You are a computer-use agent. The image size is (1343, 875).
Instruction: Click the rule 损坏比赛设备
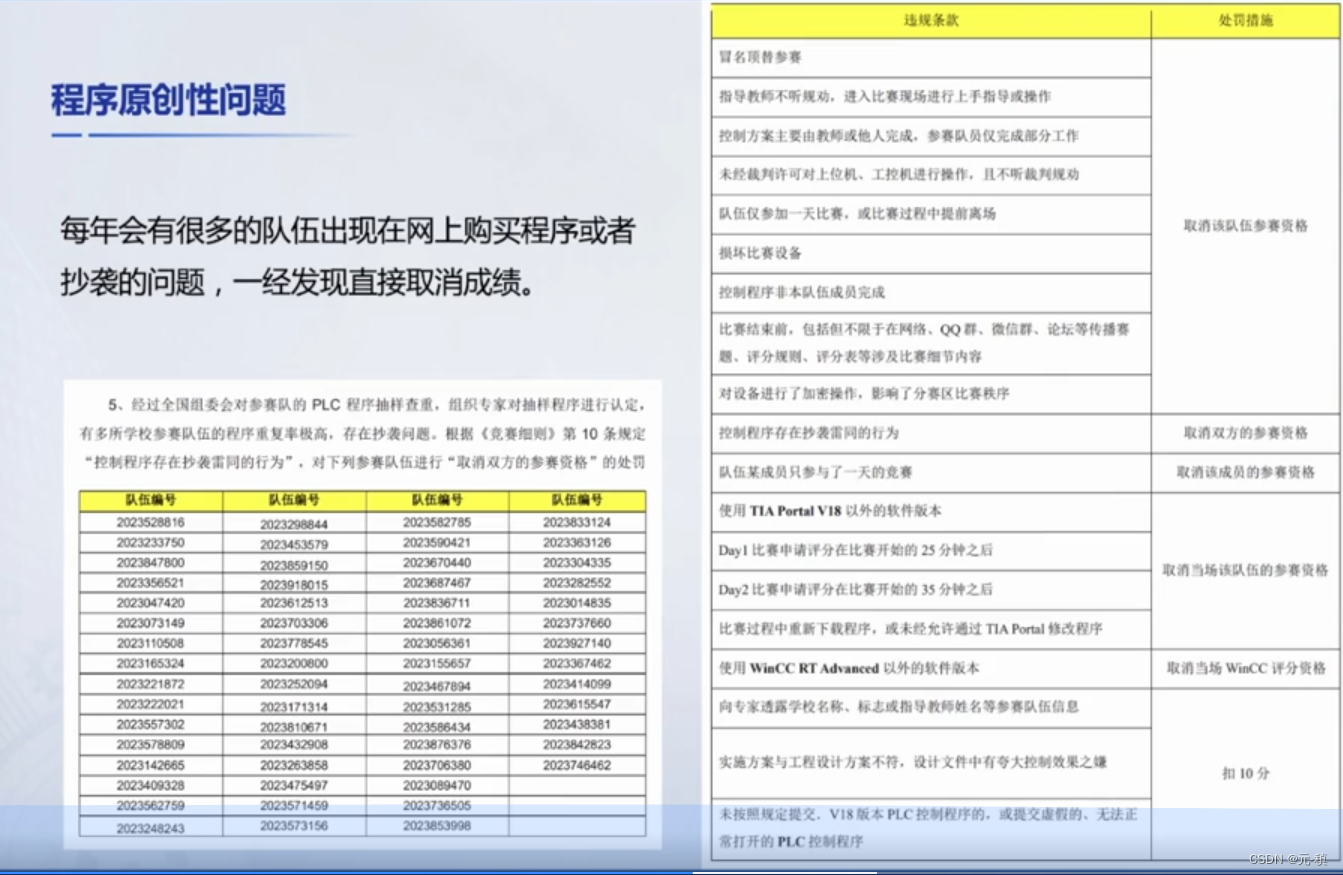click(760, 253)
